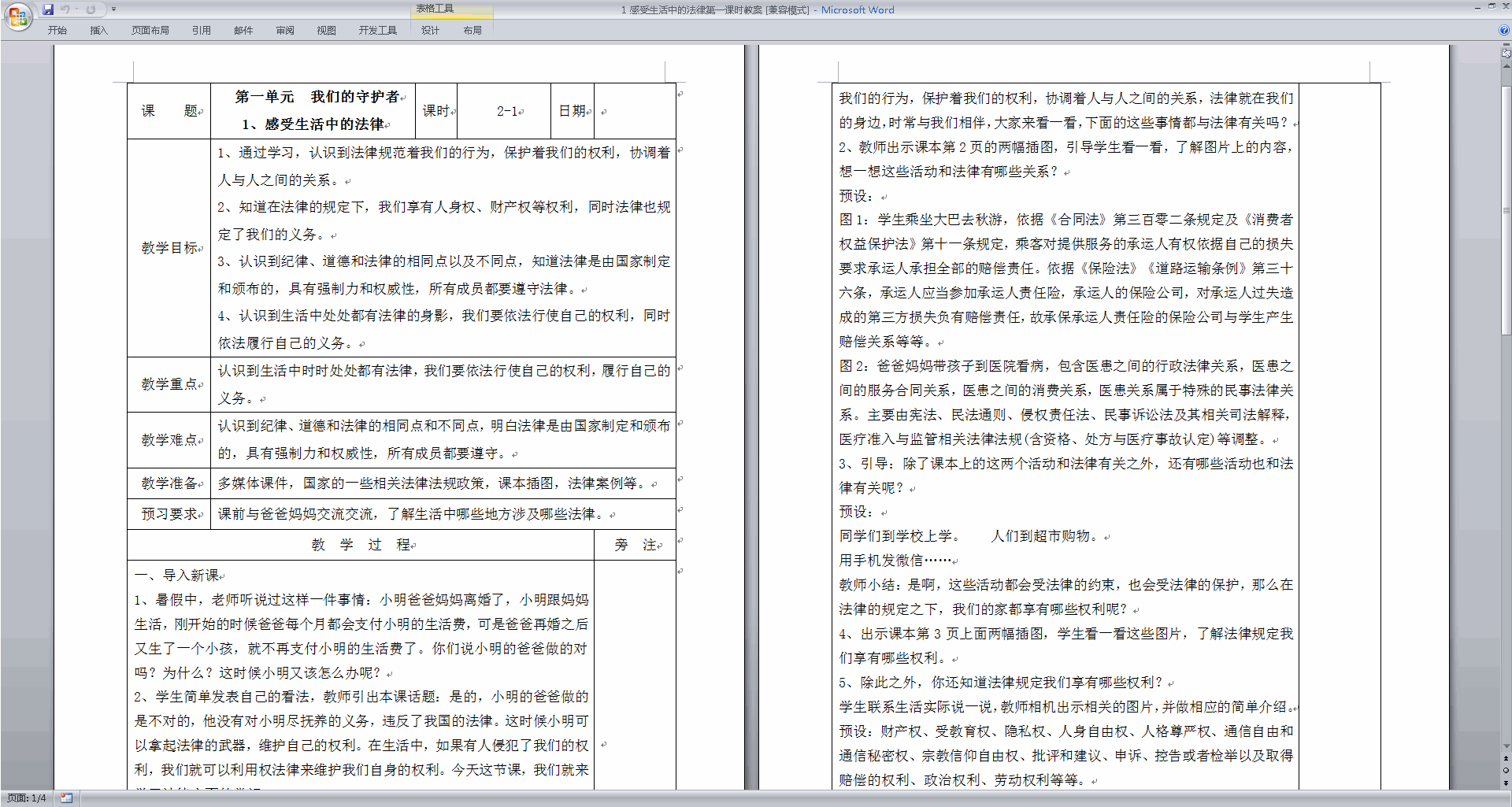Open the 引用 ribbon tab
The height and width of the screenshot is (807, 1512).
click(201, 31)
